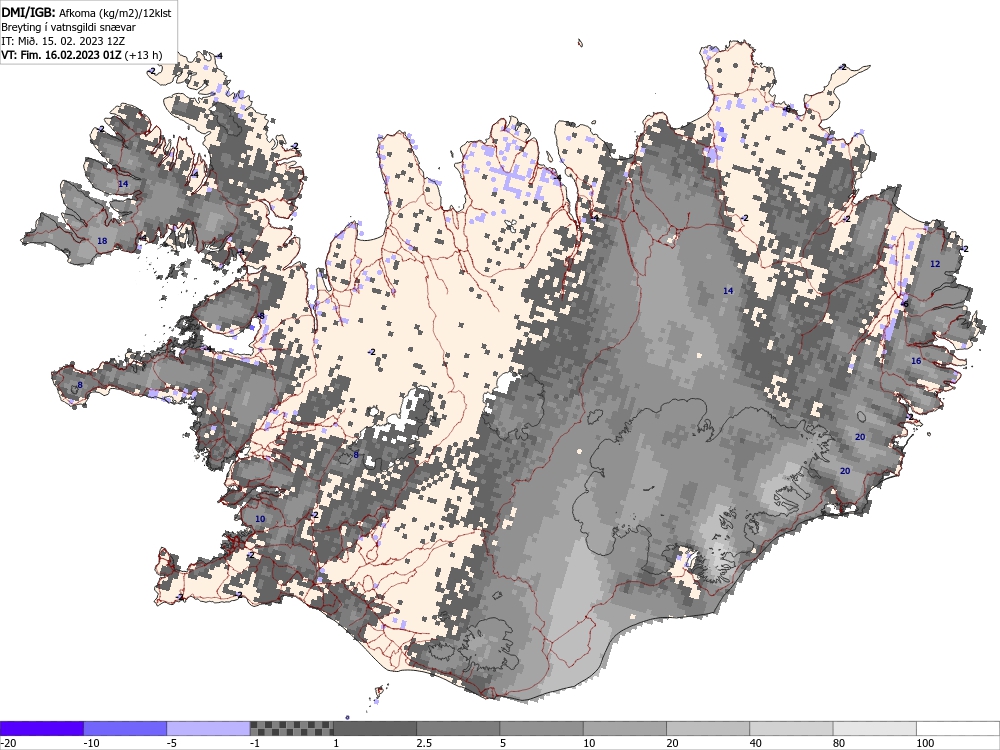Image resolution: width=1000 pixels, height=750 pixels.
Task: Click the checkered -1 to 1 legend swatch
Action: [x=291, y=728]
